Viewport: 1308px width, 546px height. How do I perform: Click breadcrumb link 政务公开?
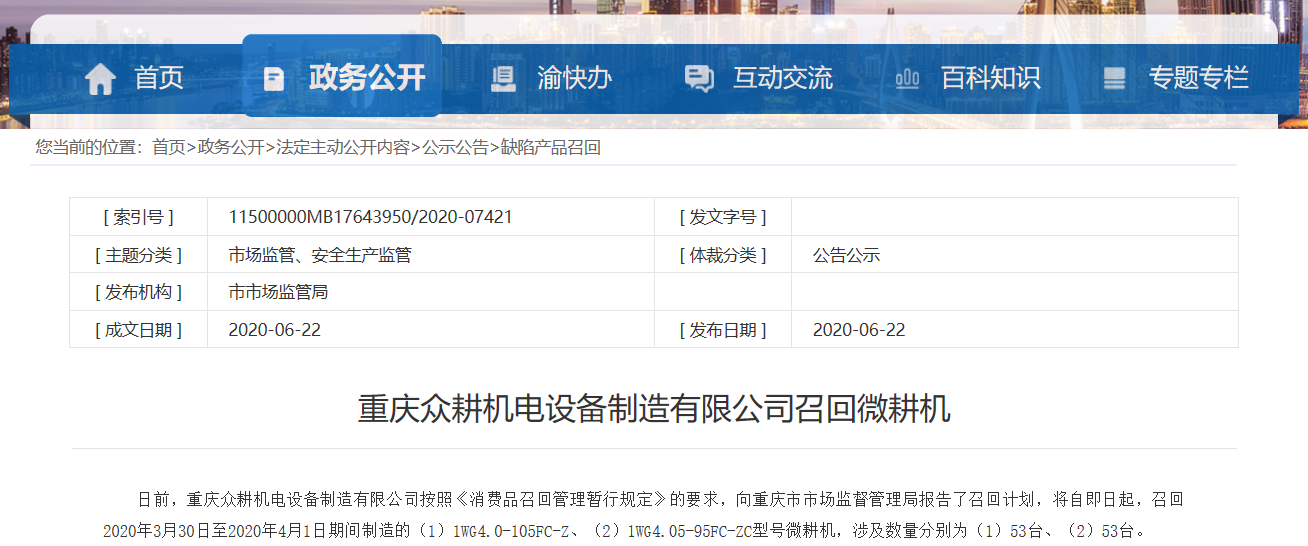point(230,148)
